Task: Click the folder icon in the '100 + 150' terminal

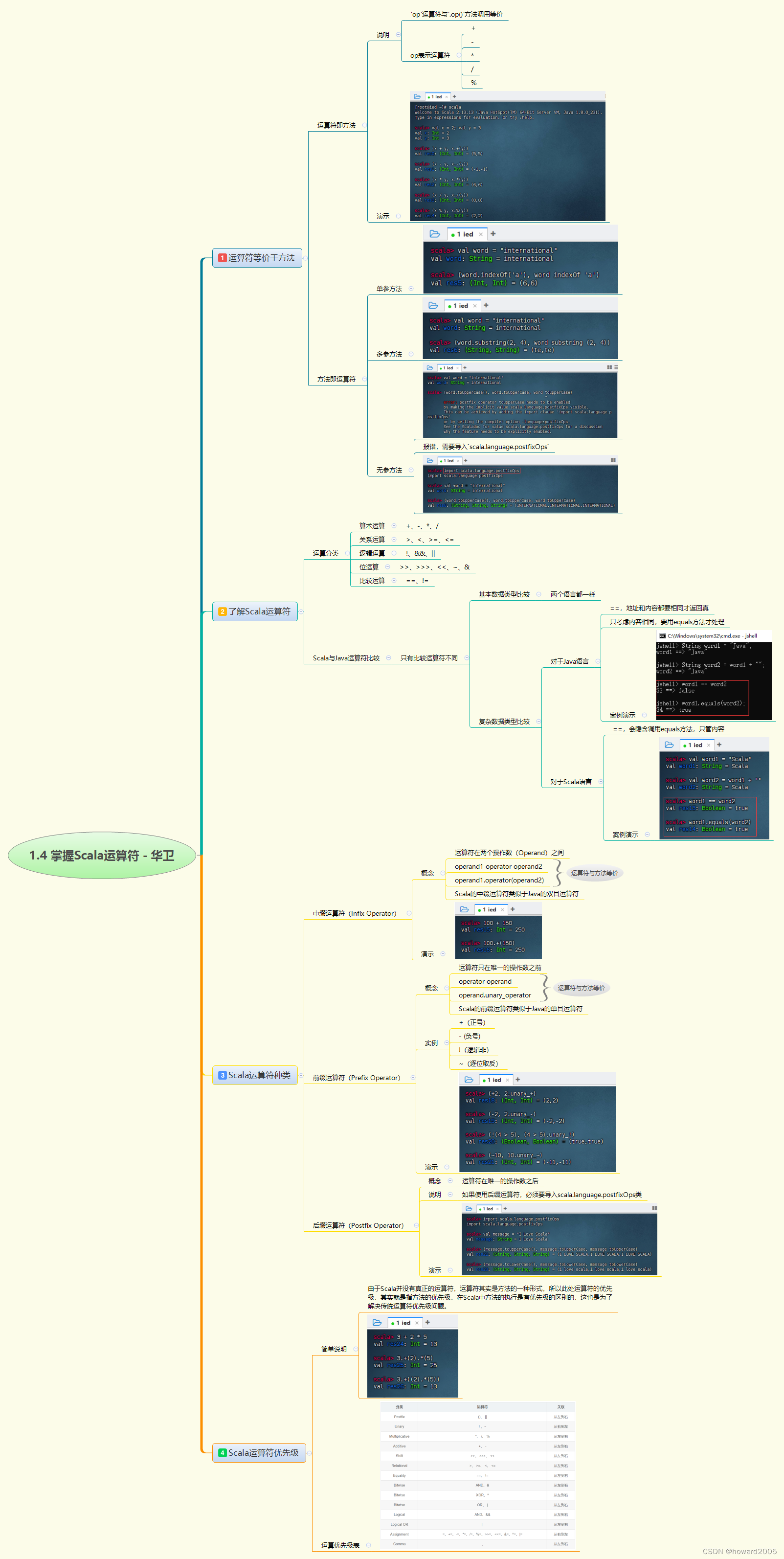Action: click(x=464, y=909)
